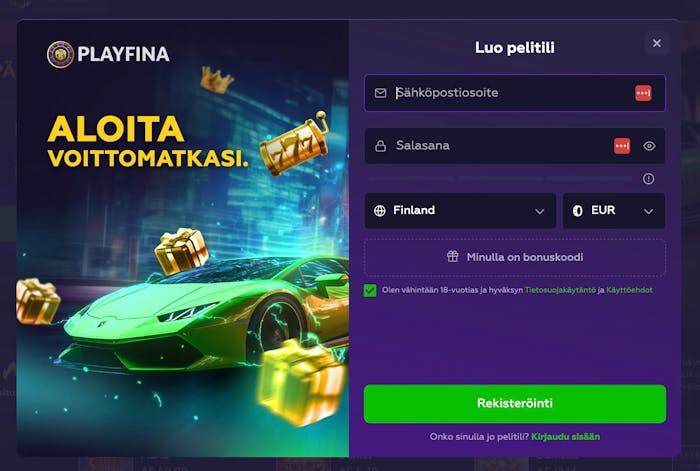Click the coin icon beside EUR
The image size is (700, 471).
point(577,211)
